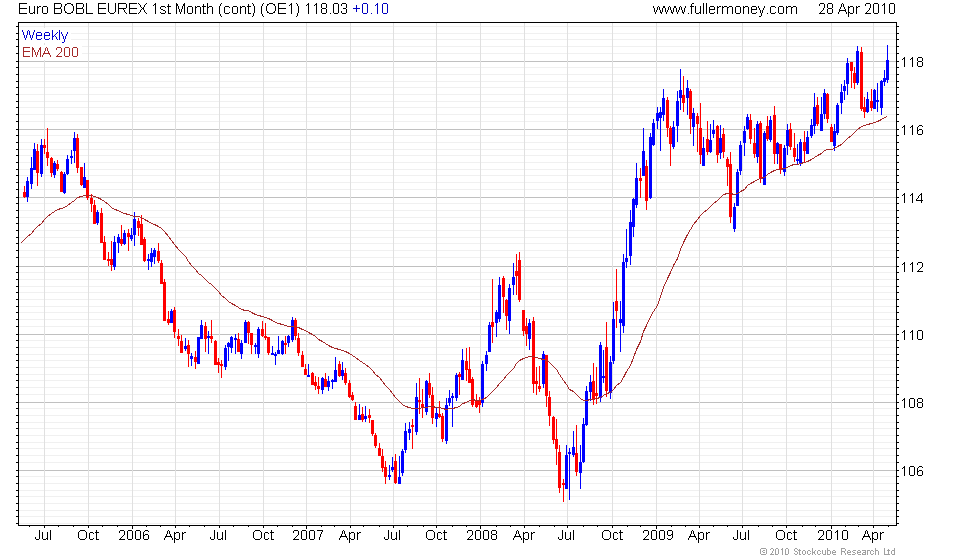
Task: Click the '(OE1)' ticker symbol in title
Action: tap(281, 9)
